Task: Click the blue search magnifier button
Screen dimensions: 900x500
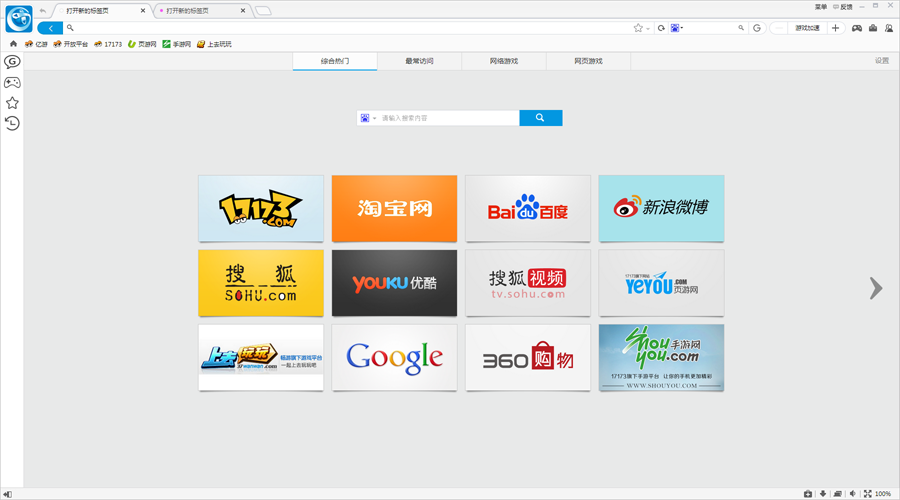Action: pyautogui.click(x=540, y=118)
